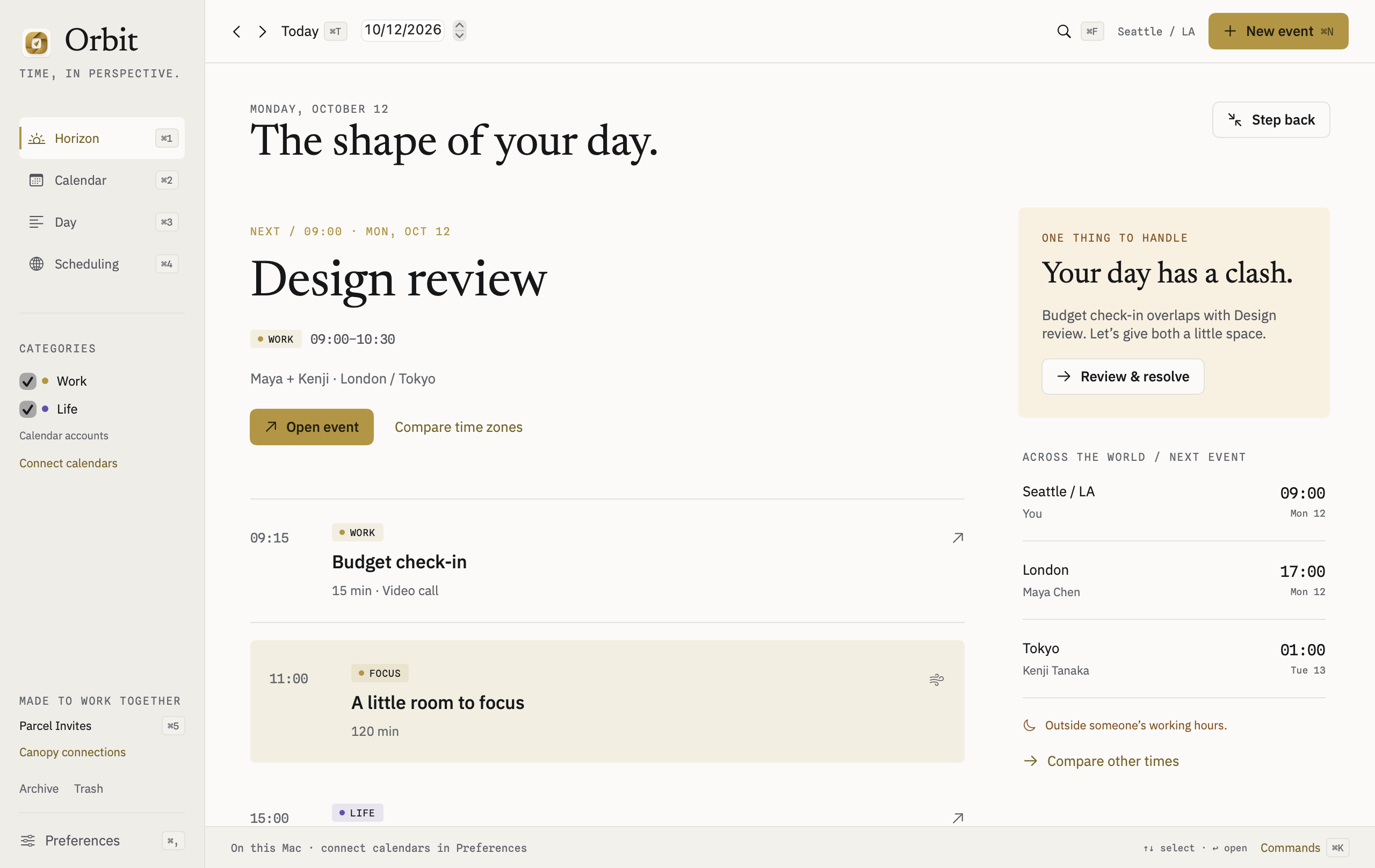Viewport: 1375px width, 868px height.
Task: Click the Open event button
Action: coord(312,427)
